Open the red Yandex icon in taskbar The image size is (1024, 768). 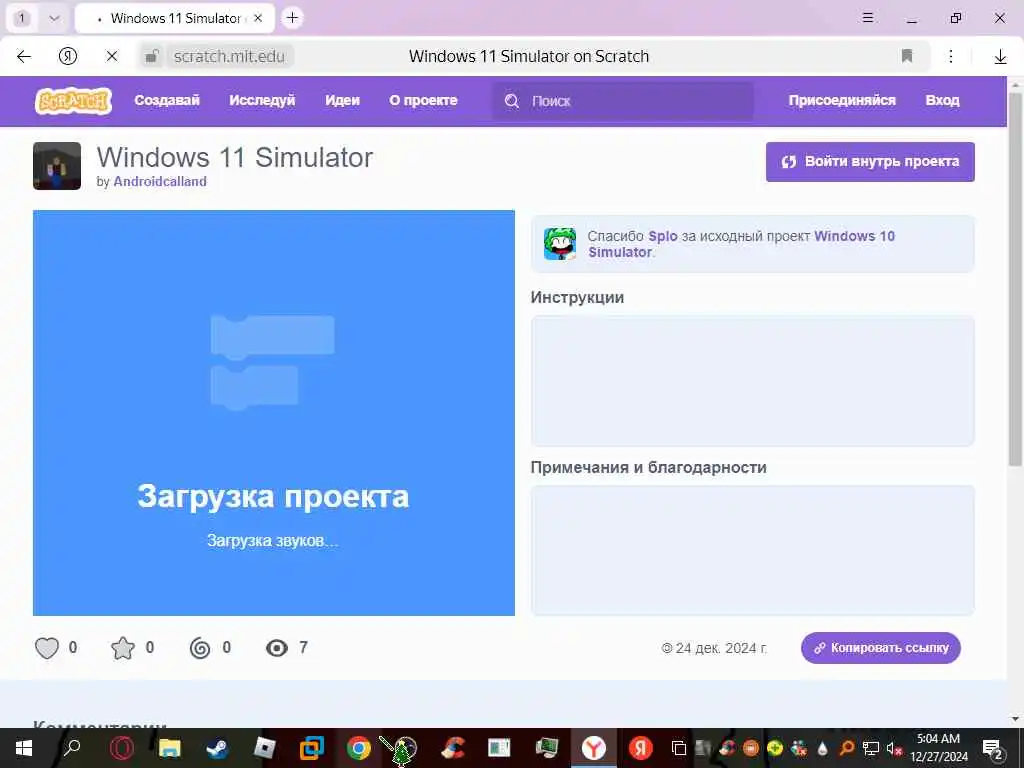(x=641, y=748)
